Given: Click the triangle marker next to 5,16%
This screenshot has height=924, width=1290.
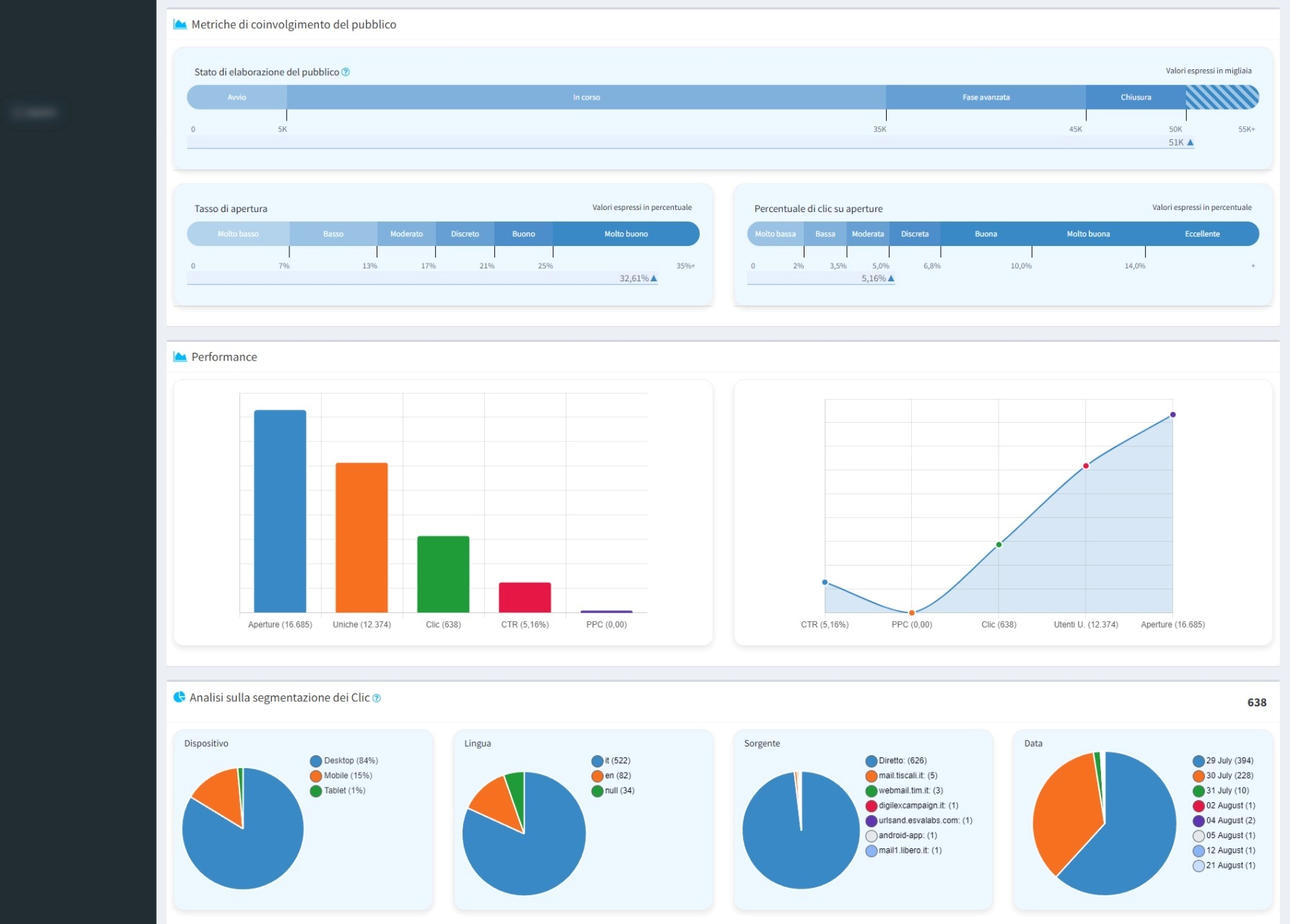Looking at the screenshot, I should (x=891, y=278).
